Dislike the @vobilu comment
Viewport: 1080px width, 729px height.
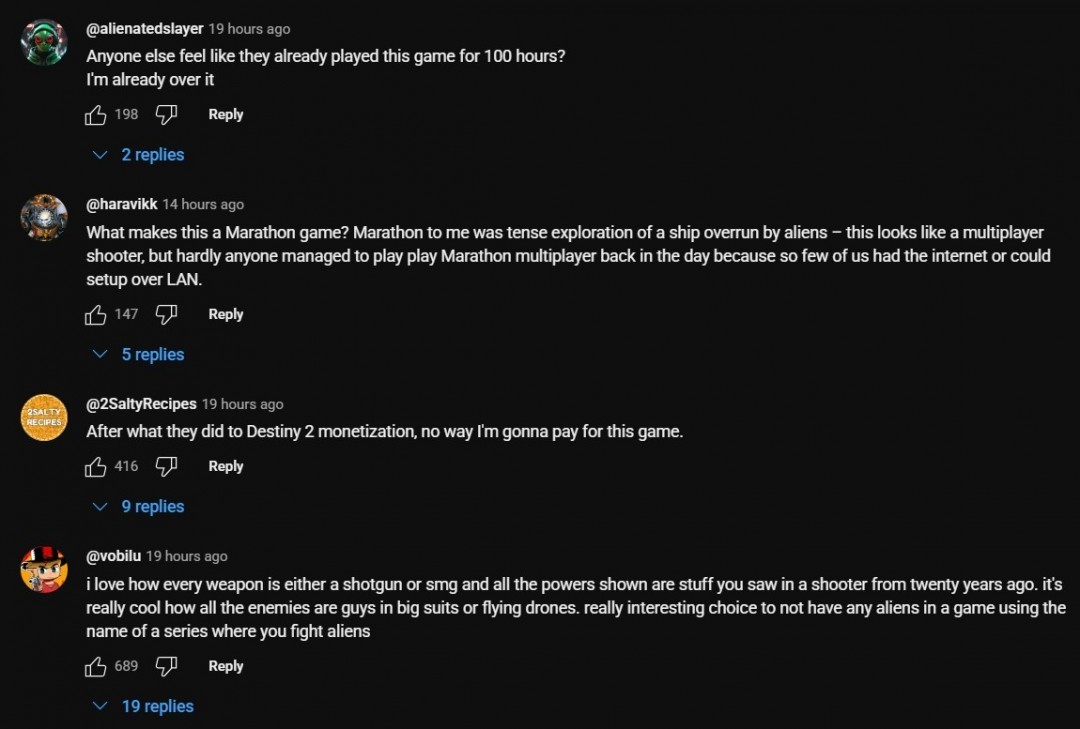[x=167, y=667]
